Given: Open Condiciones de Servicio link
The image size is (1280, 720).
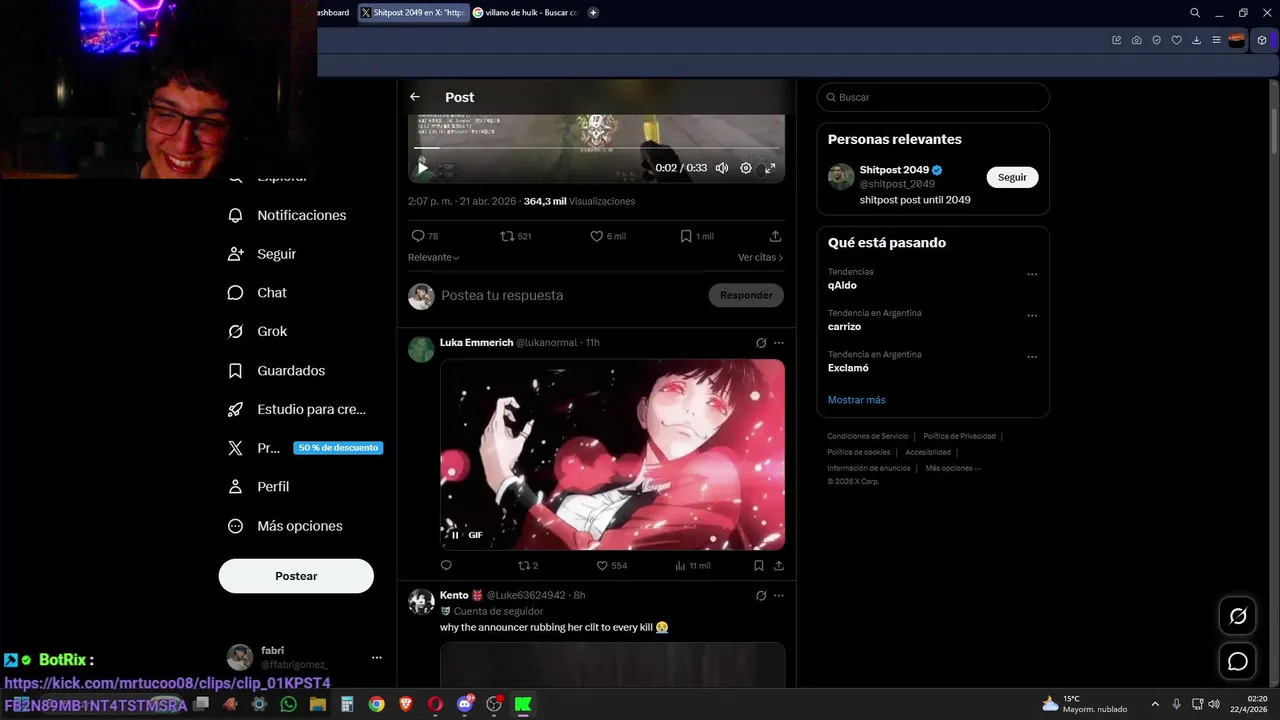Looking at the screenshot, I should pyautogui.click(x=868, y=436).
